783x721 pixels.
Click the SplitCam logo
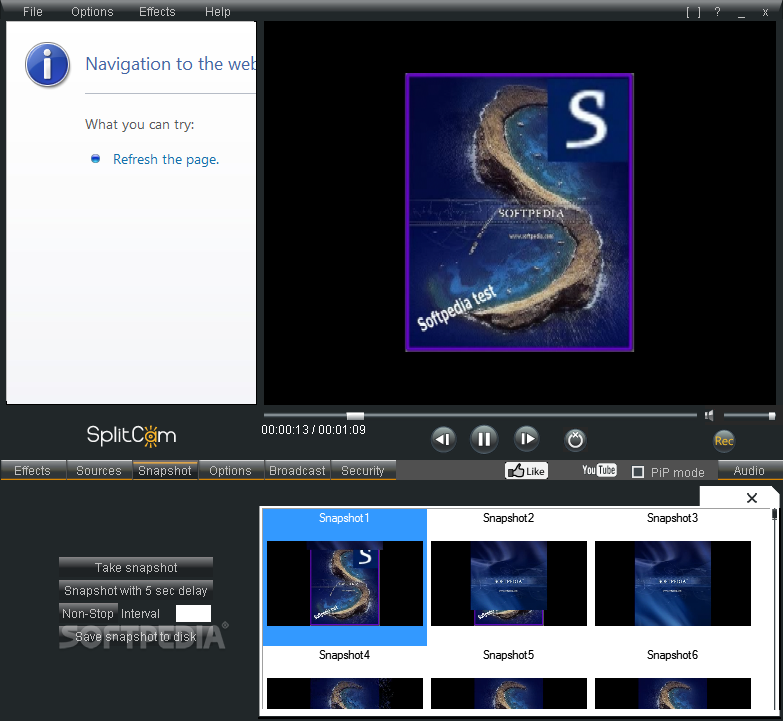tap(131, 435)
